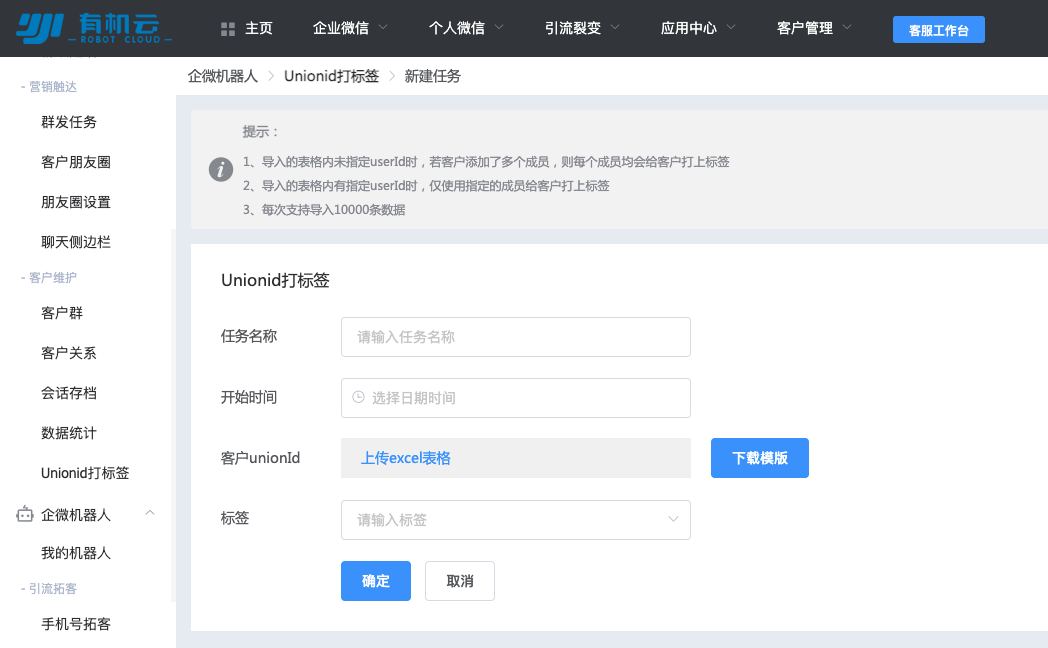Collapse the 企微机器人 sidebar section
The height and width of the screenshot is (648, 1048).
coord(149,512)
